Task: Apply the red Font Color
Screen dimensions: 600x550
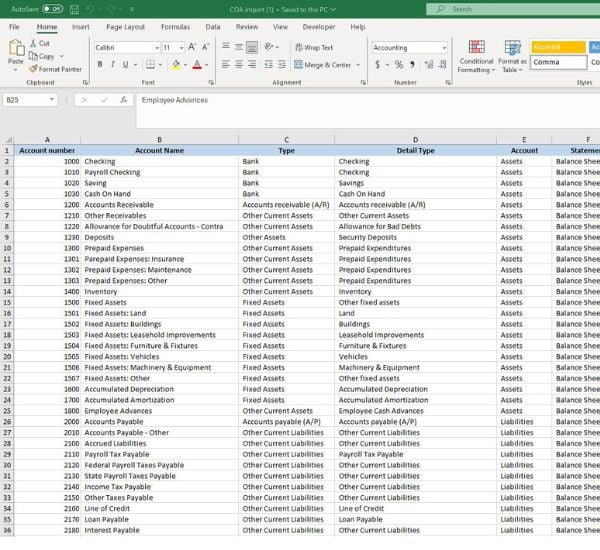Action: tap(197, 64)
